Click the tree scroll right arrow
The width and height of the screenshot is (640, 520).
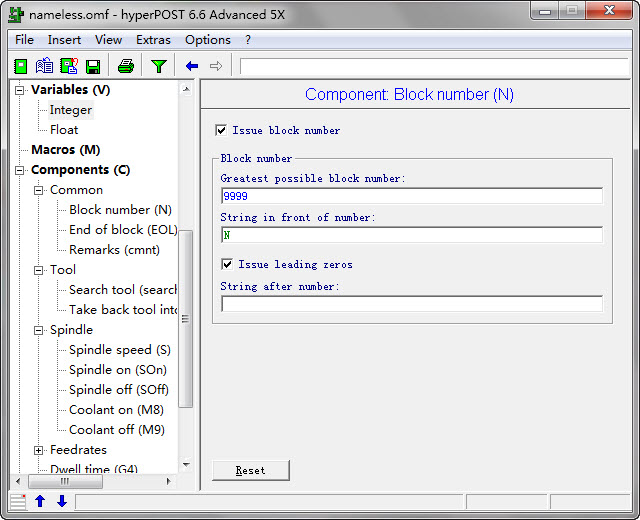pos(169,481)
